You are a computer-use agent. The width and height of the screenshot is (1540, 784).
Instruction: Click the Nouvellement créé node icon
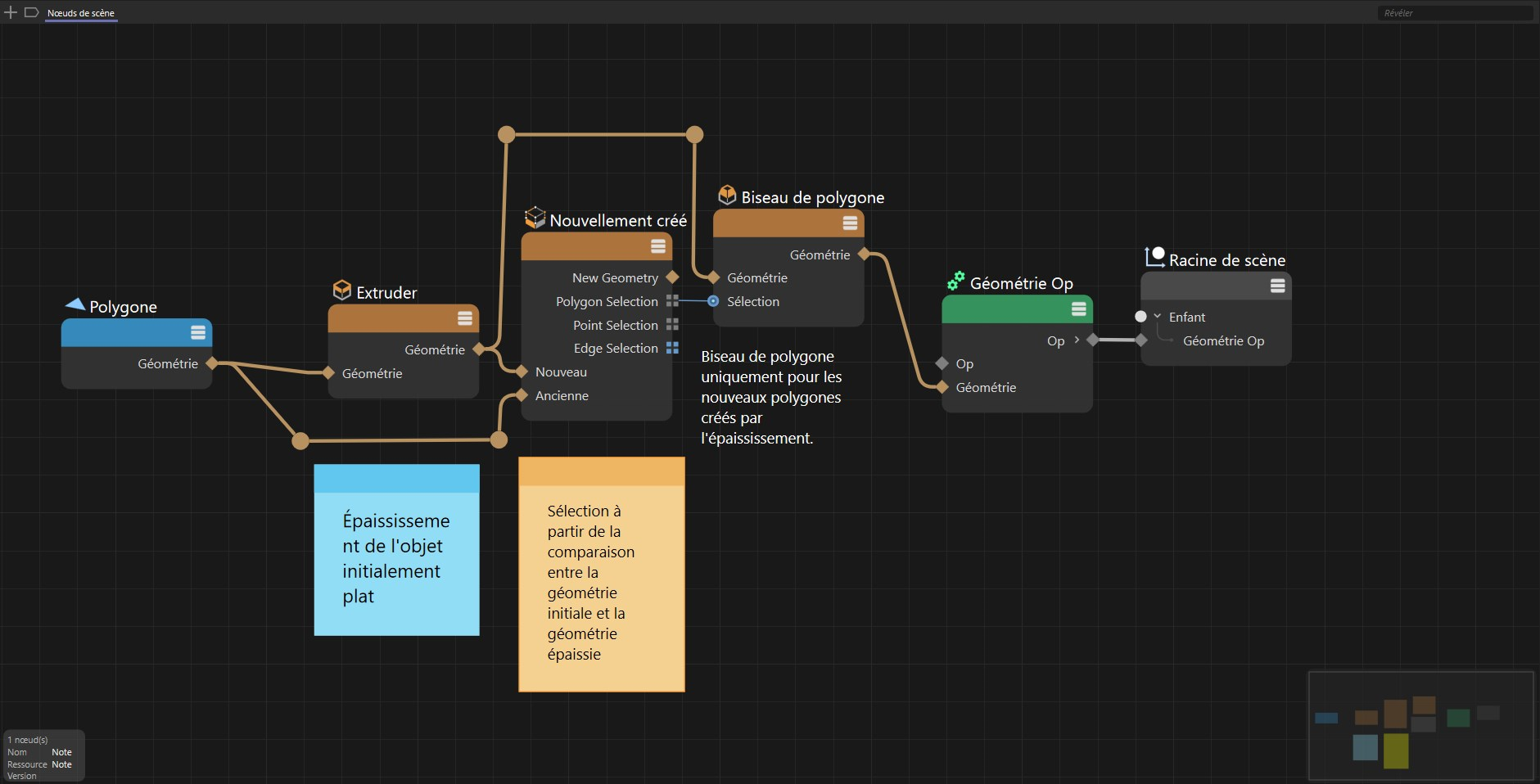pyautogui.click(x=535, y=218)
